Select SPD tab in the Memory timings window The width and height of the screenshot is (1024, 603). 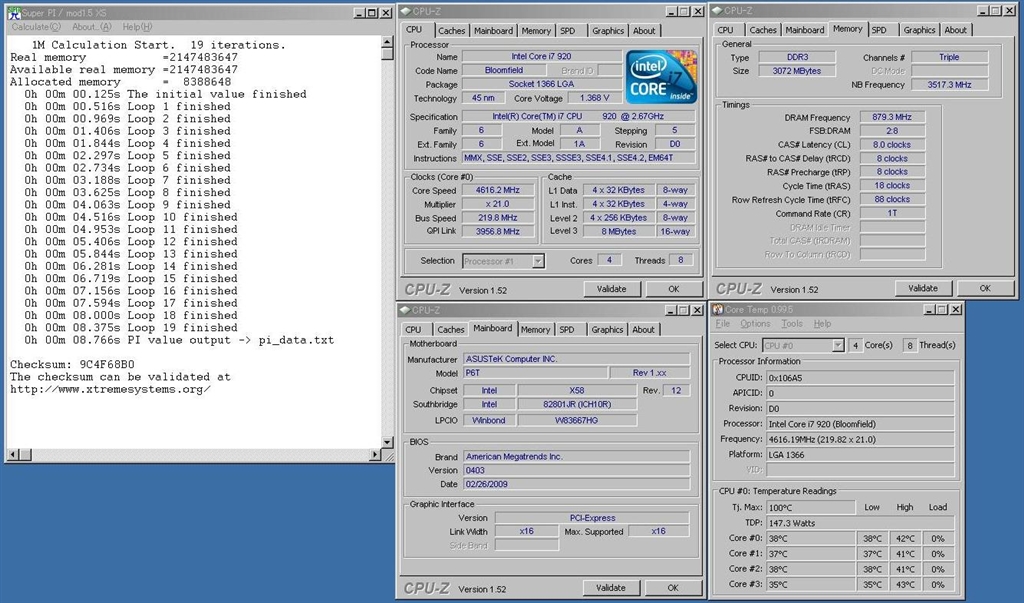click(x=879, y=30)
